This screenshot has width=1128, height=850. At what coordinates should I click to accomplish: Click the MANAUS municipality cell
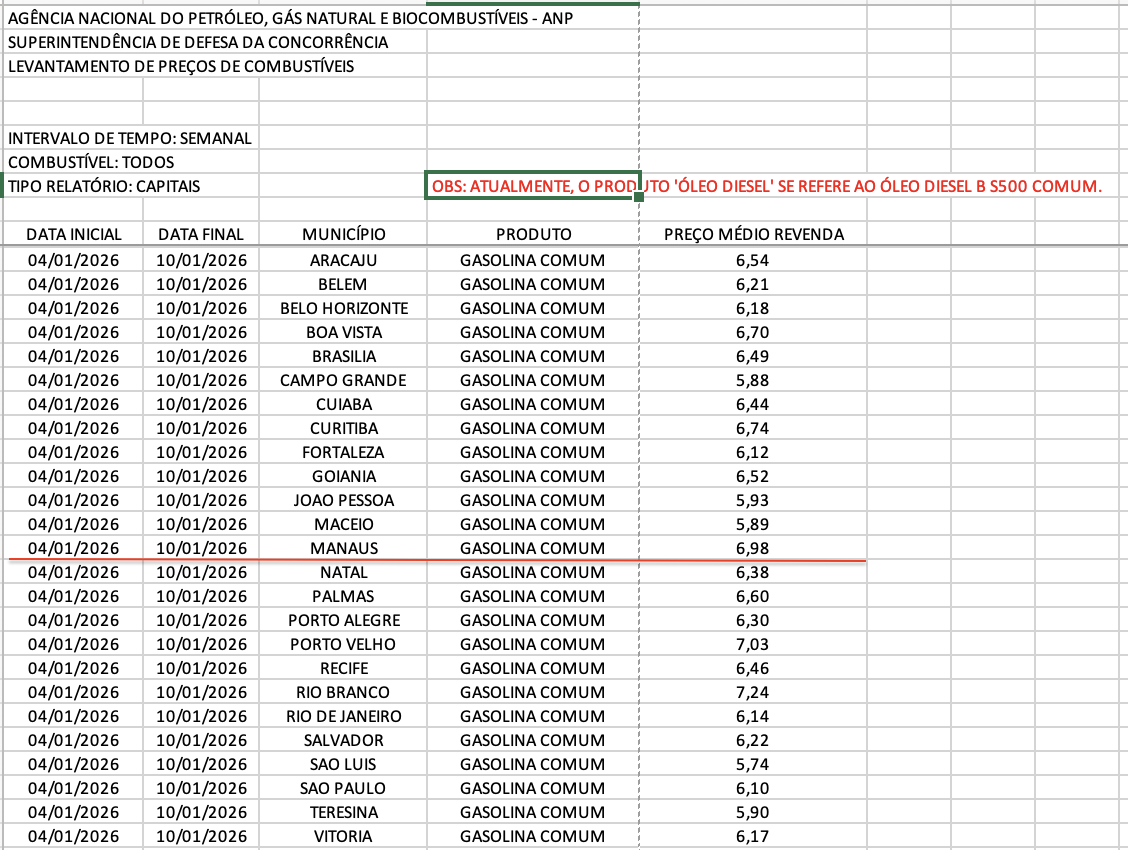343,548
